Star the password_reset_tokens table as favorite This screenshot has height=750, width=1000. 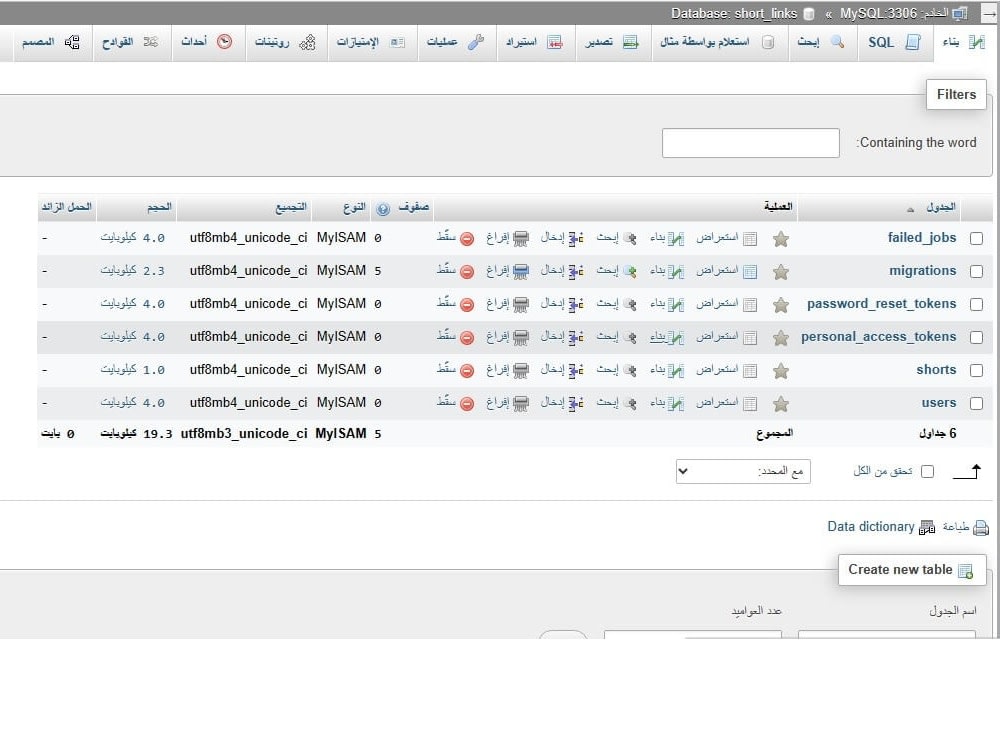tap(781, 305)
